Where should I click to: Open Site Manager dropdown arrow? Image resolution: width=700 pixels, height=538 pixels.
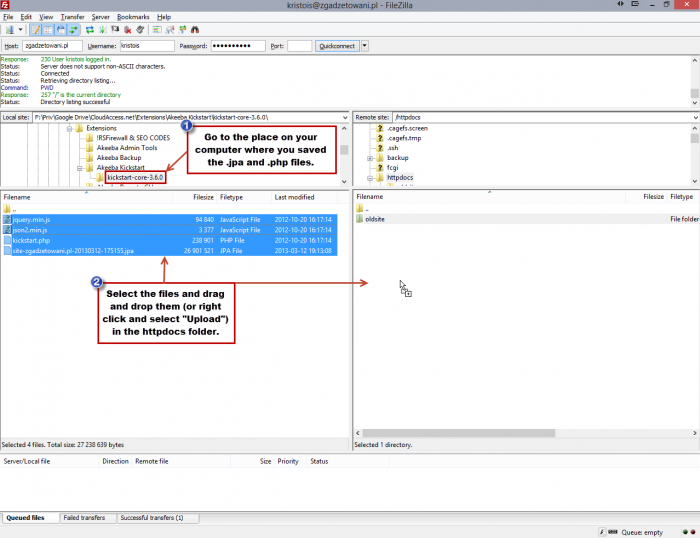pyautogui.click(x=20, y=30)
